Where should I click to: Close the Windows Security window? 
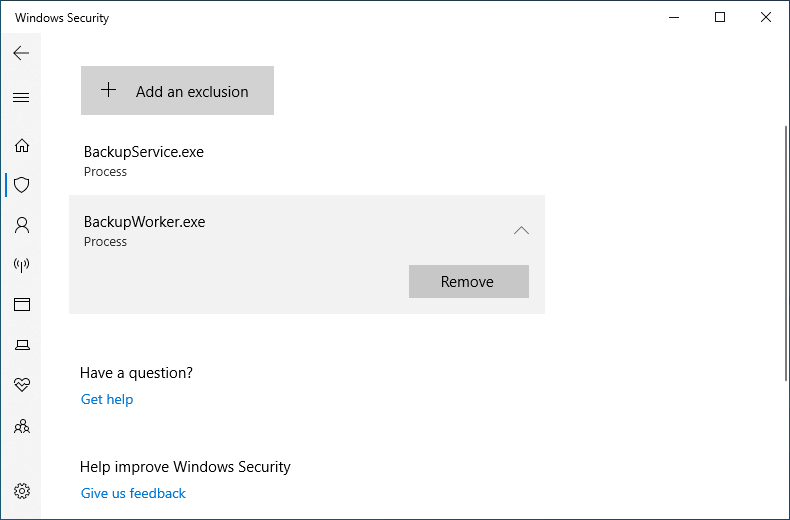(766, 17)
